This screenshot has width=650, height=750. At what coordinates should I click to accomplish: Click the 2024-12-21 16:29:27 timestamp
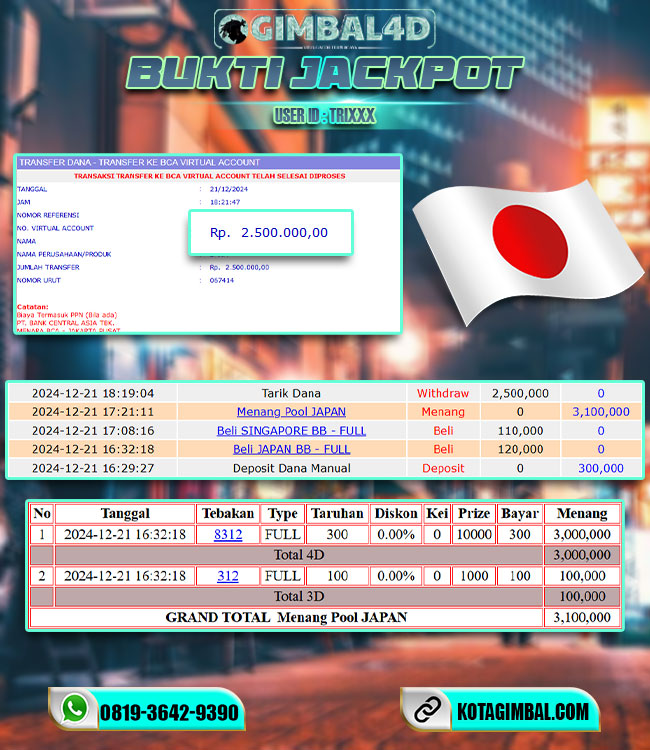coord(93,468)
